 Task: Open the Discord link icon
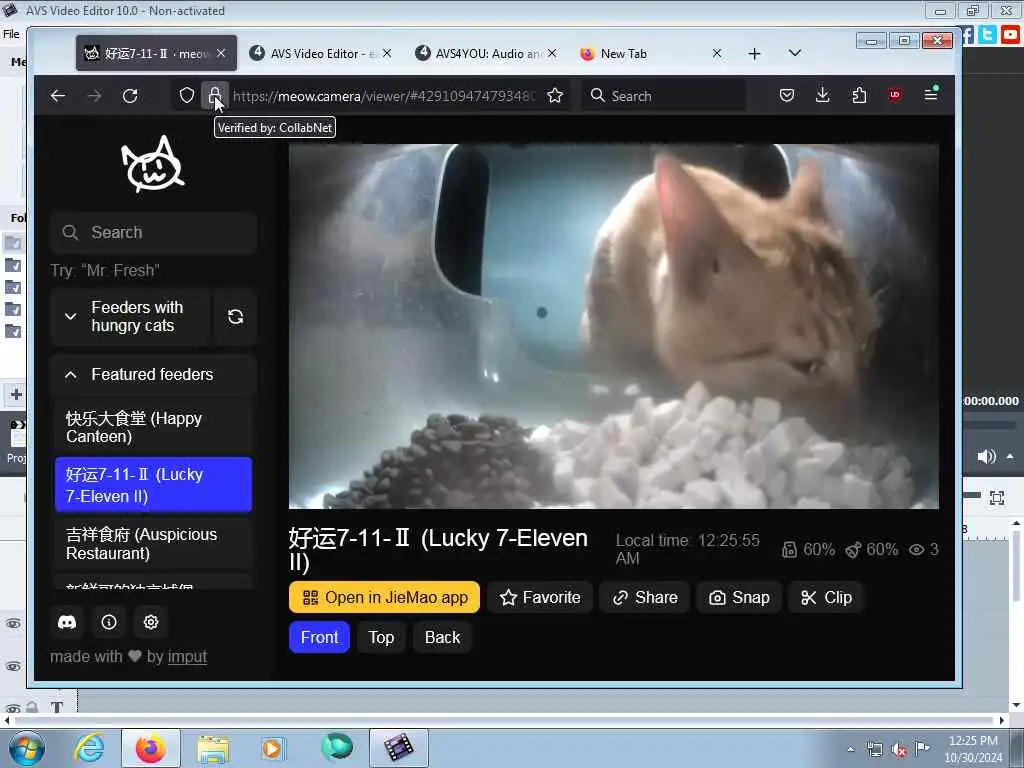point(67,622)
